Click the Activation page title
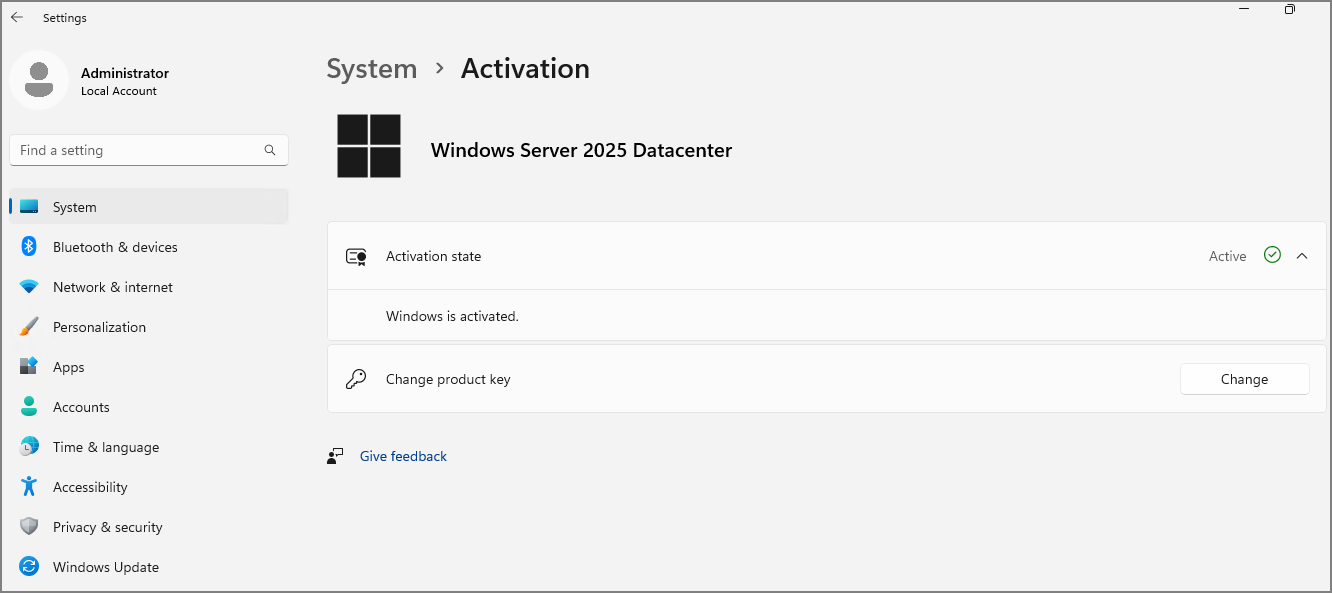1332x593 pixels. (525, 69)
